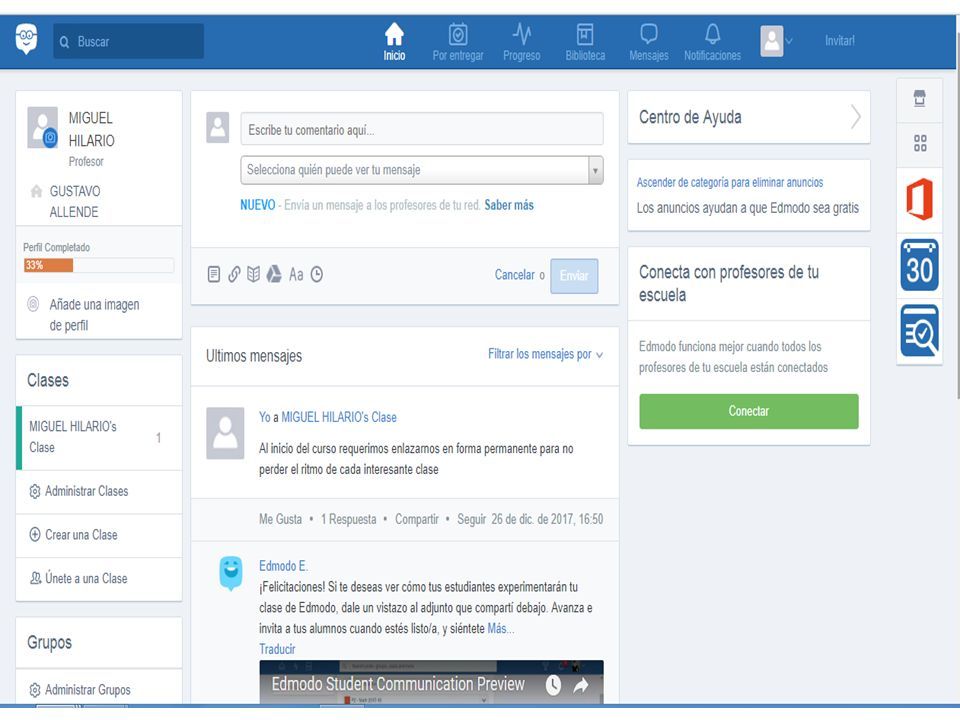Viewport: 960px width, 720px height.
Task: Open the search checklist app icon
Action: (x=920, y=331)
